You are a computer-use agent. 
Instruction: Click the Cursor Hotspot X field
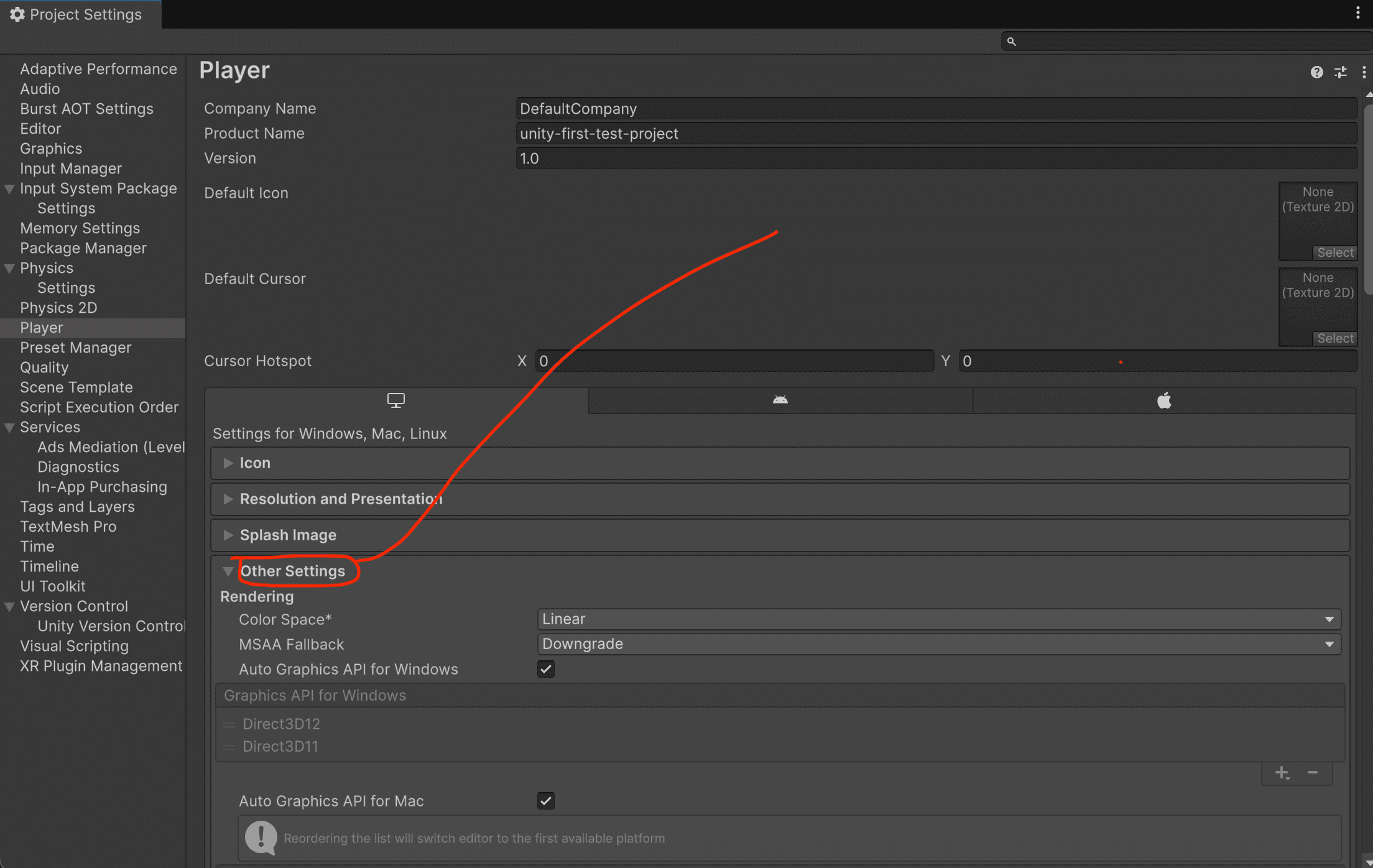point(734,361)
